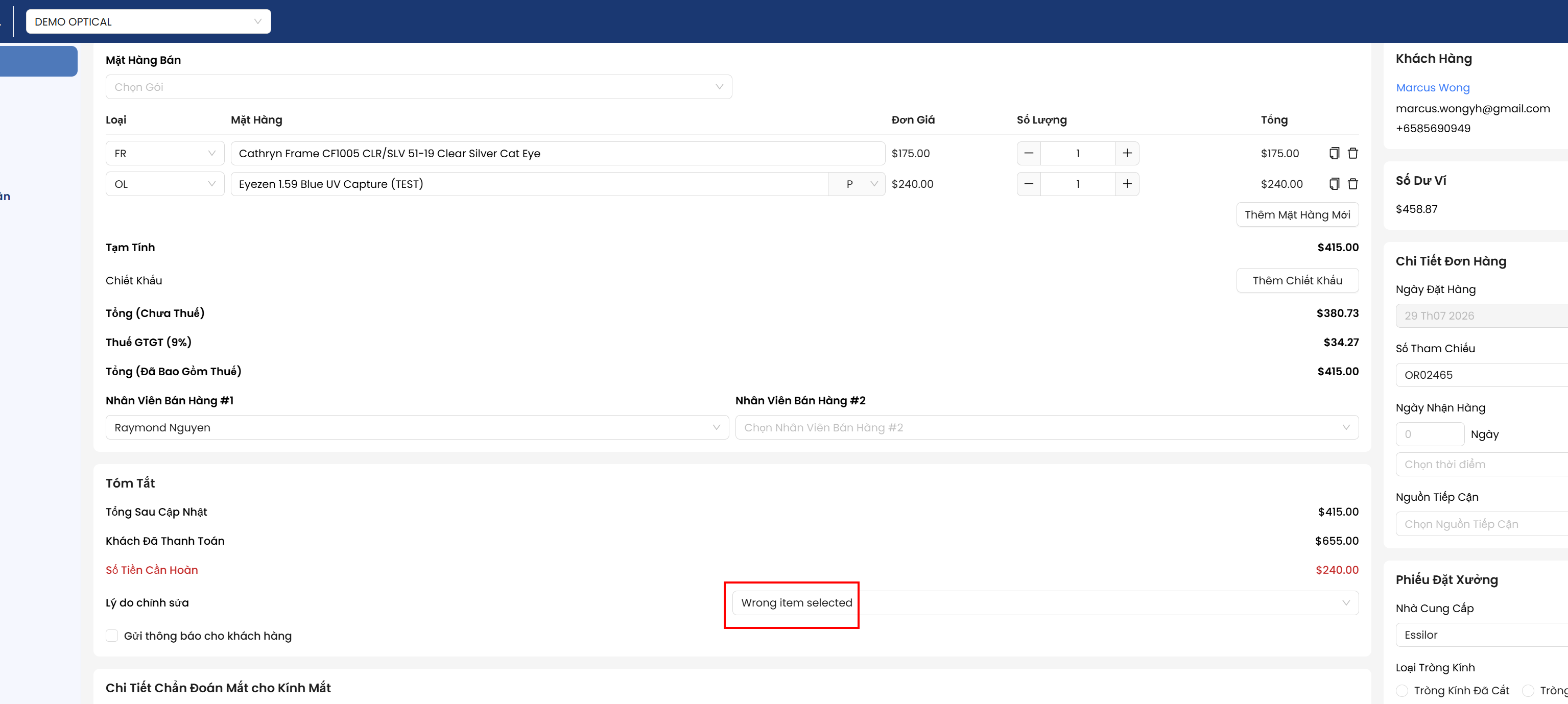Click the Ngày Đặt Hàng date field

(1482, 316)
